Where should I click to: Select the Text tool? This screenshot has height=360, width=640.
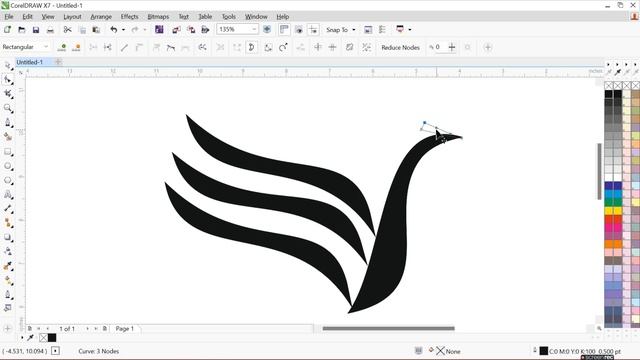[x=8, y=195]
